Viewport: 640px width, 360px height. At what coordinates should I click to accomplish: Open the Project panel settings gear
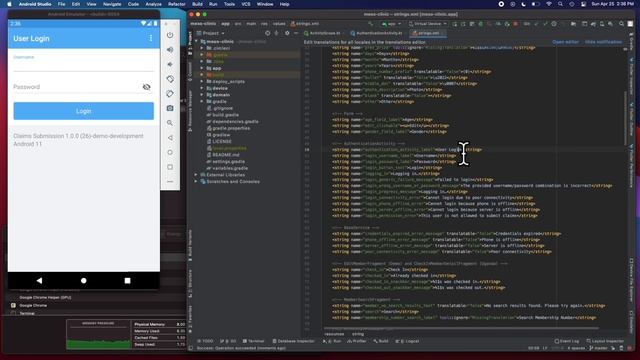tap(287, 33)
